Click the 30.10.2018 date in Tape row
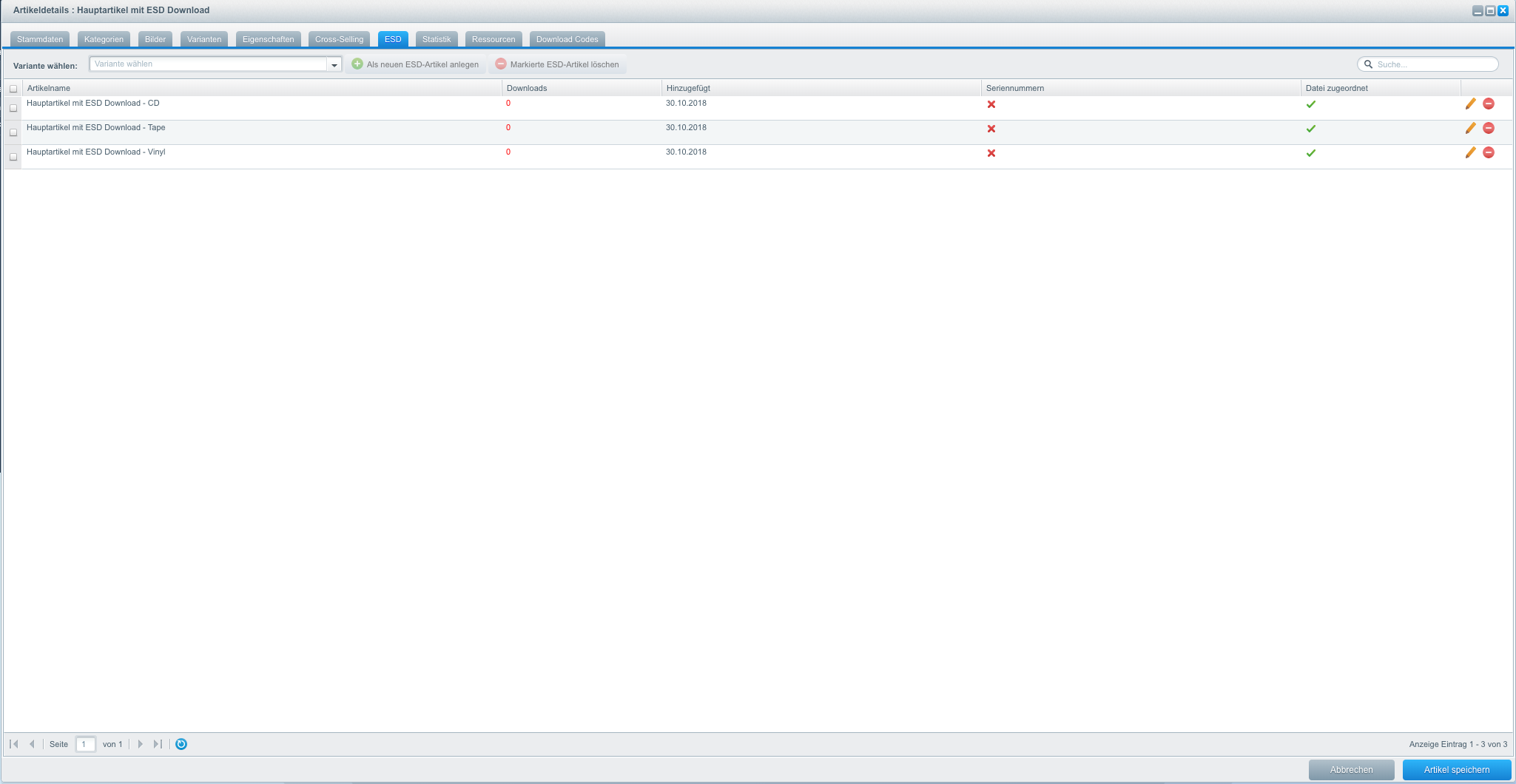 [x=686, y=127]
